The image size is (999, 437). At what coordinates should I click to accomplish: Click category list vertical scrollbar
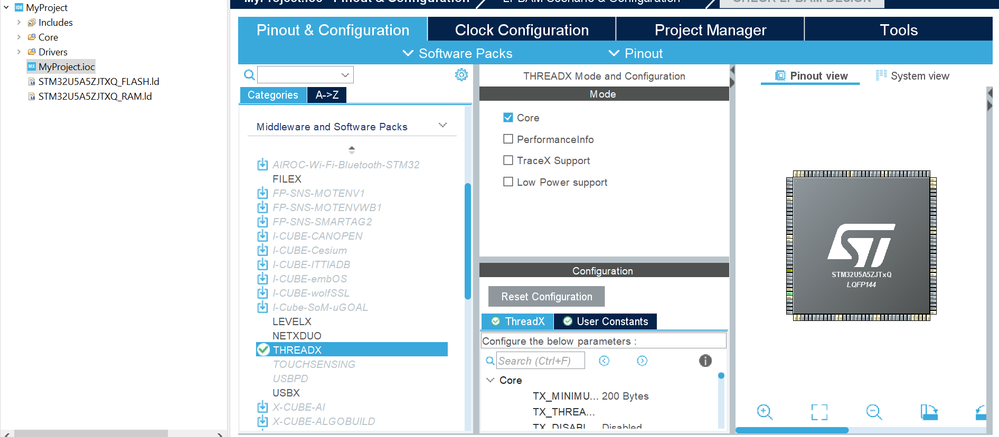tap(468, 241)
